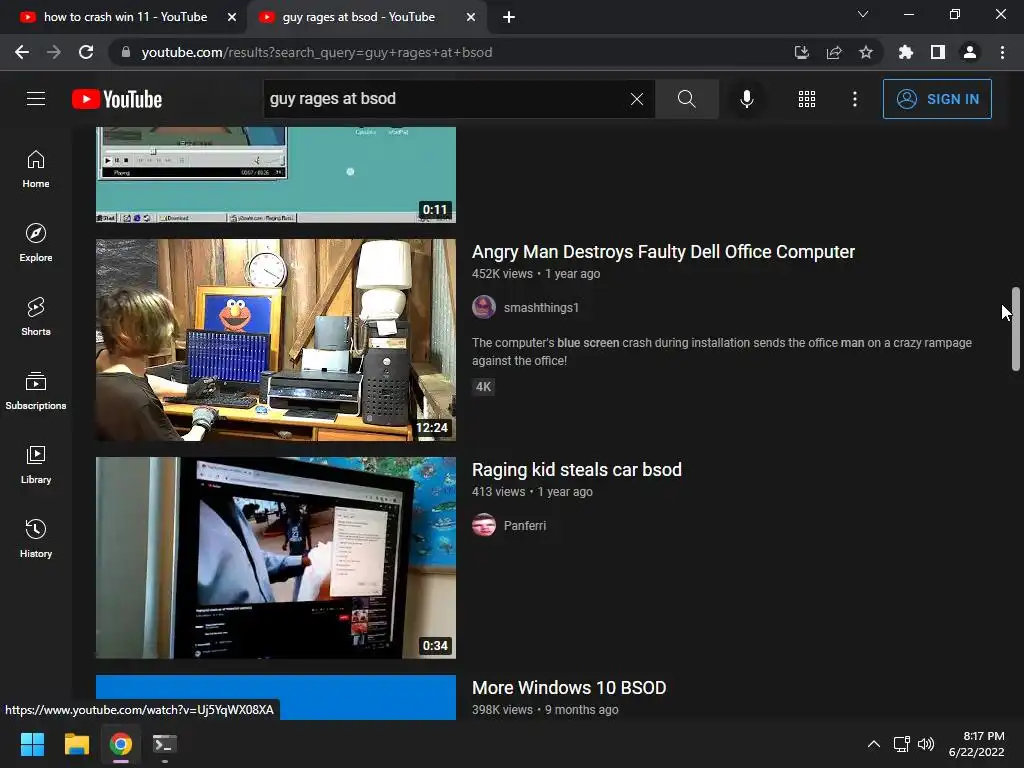Open Chrome profile icon
The height and width of the screenshot is (768, 1024).
coord(970,52)
